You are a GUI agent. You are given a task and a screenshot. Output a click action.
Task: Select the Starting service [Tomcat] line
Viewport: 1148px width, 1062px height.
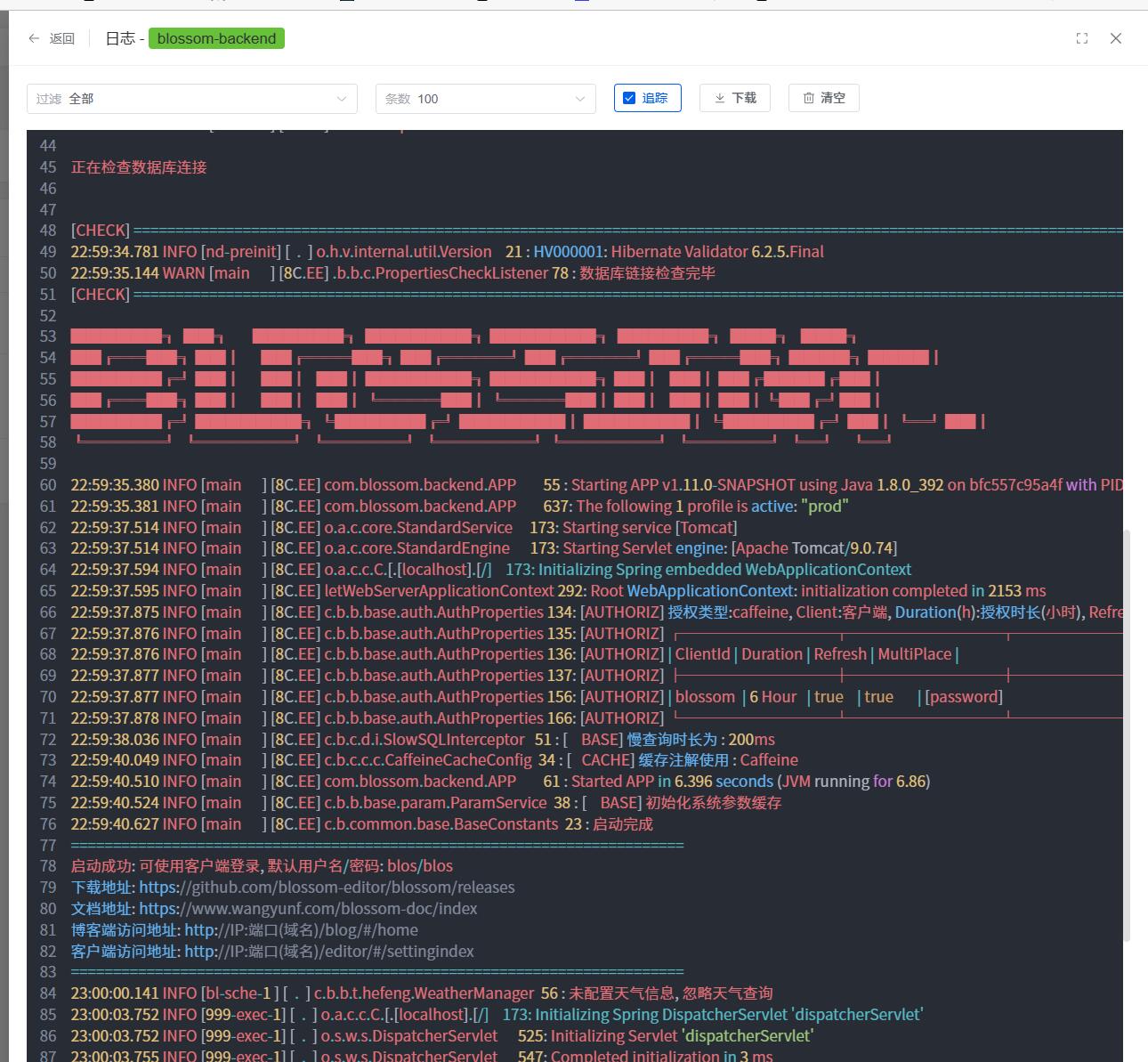(x=404, y=528)
